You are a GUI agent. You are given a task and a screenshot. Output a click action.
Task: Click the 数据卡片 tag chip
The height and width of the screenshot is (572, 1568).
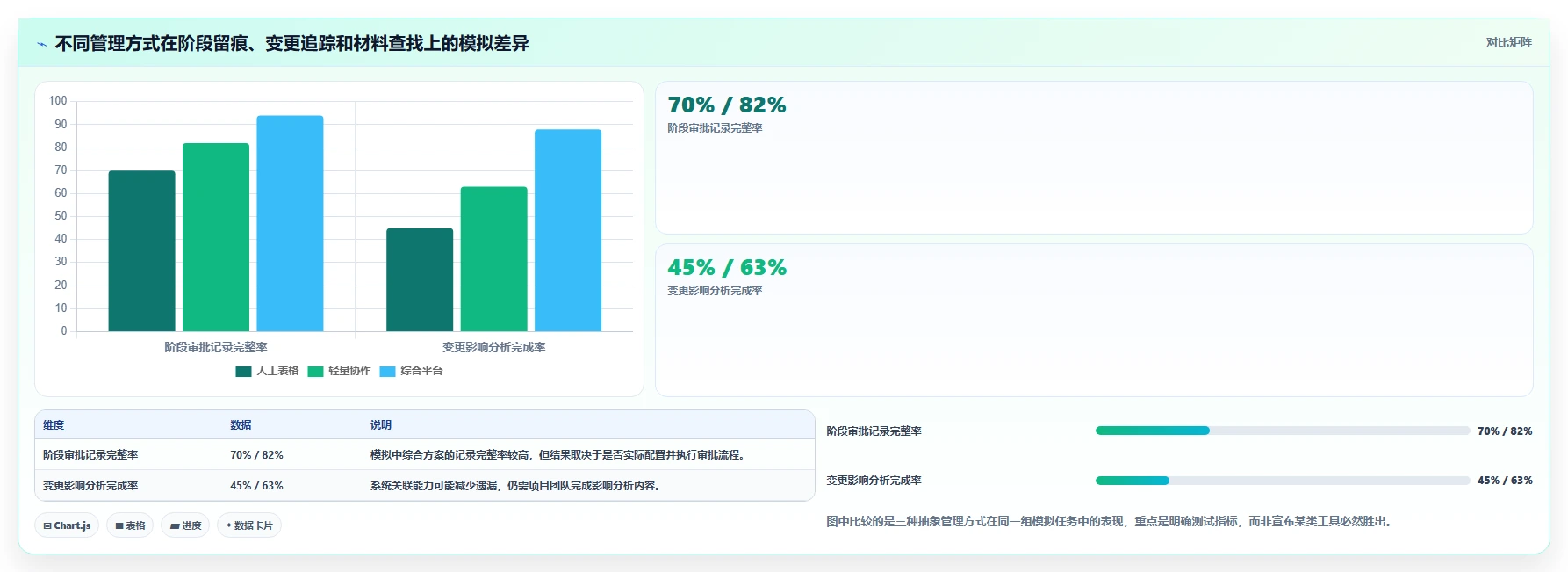pyautogui.click(x=249, y=525)
